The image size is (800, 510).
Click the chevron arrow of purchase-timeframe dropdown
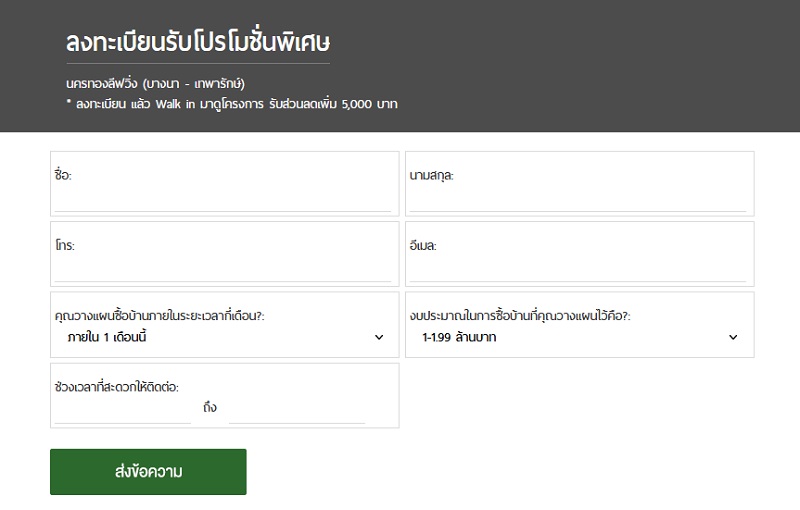(379, 337)
